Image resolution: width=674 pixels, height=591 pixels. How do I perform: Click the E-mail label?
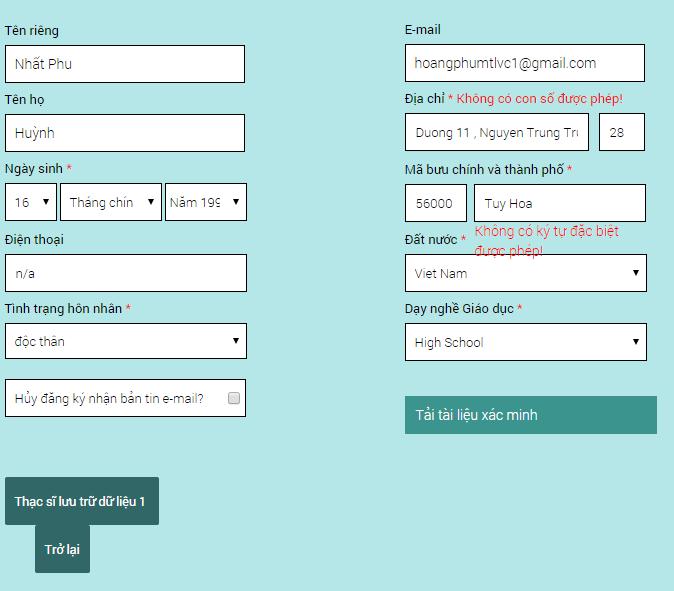tap(423, 30)
